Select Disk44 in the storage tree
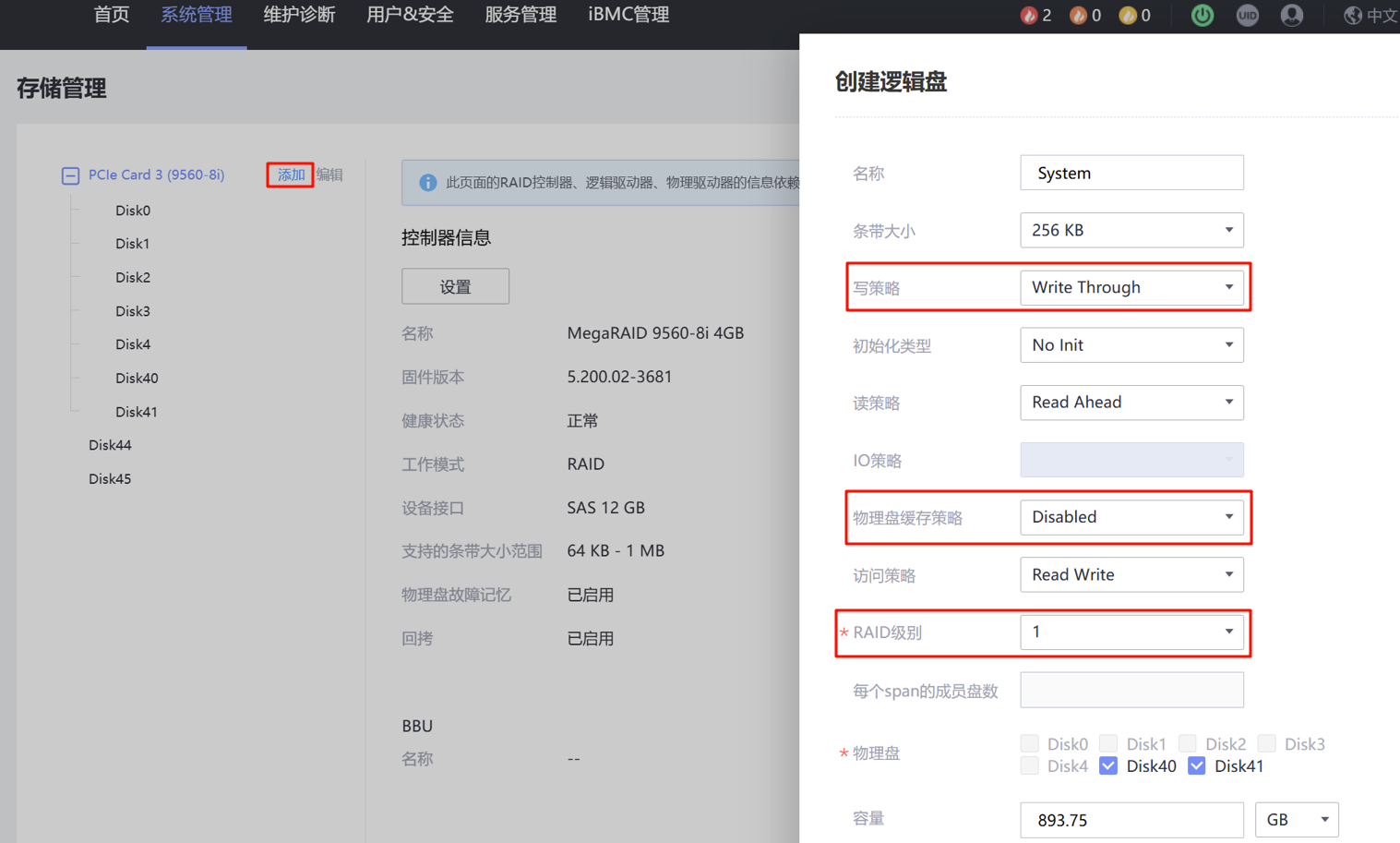 (x=110, y=445)
